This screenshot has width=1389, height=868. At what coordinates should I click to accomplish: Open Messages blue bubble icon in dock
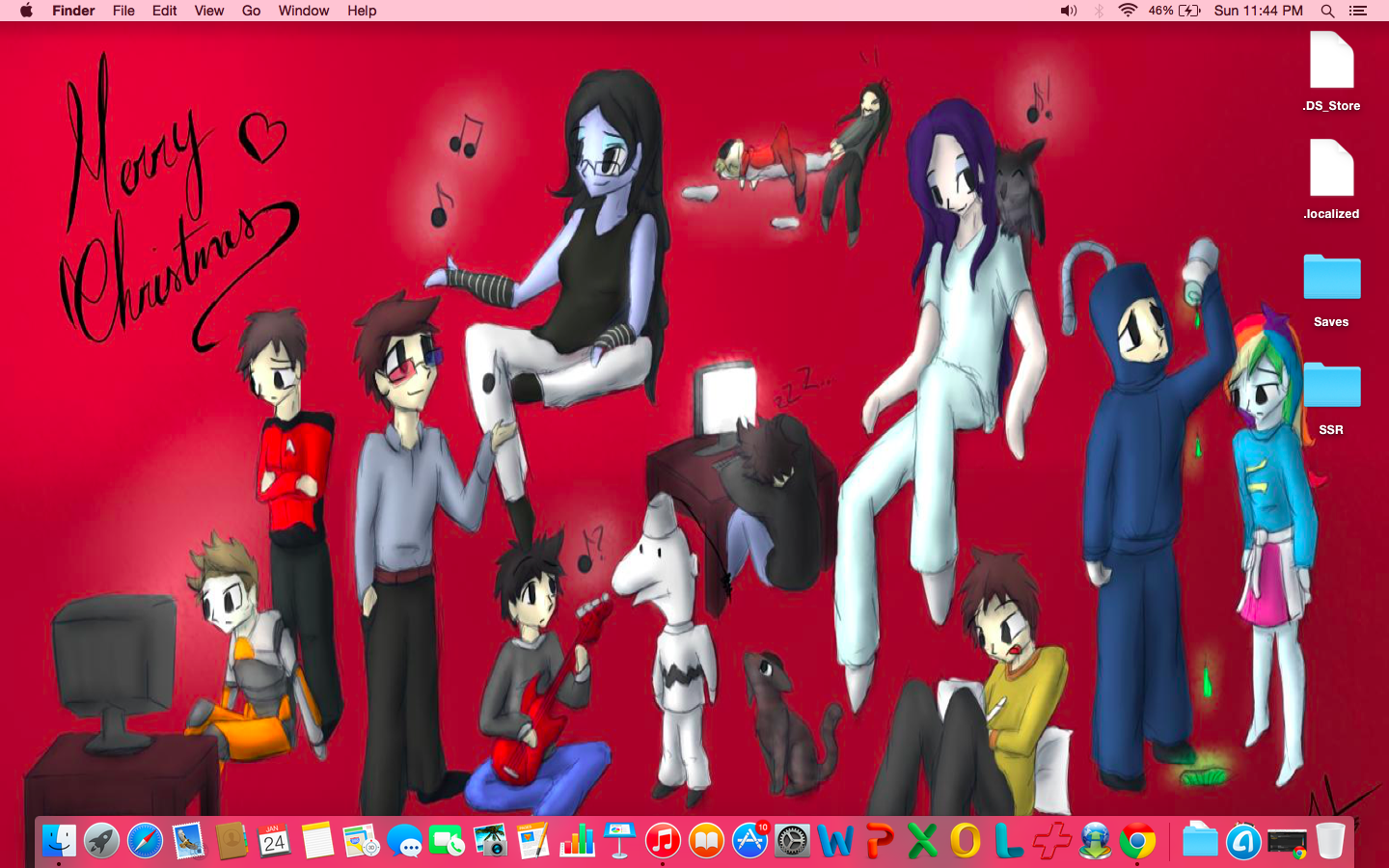click(x=405, y=841)
